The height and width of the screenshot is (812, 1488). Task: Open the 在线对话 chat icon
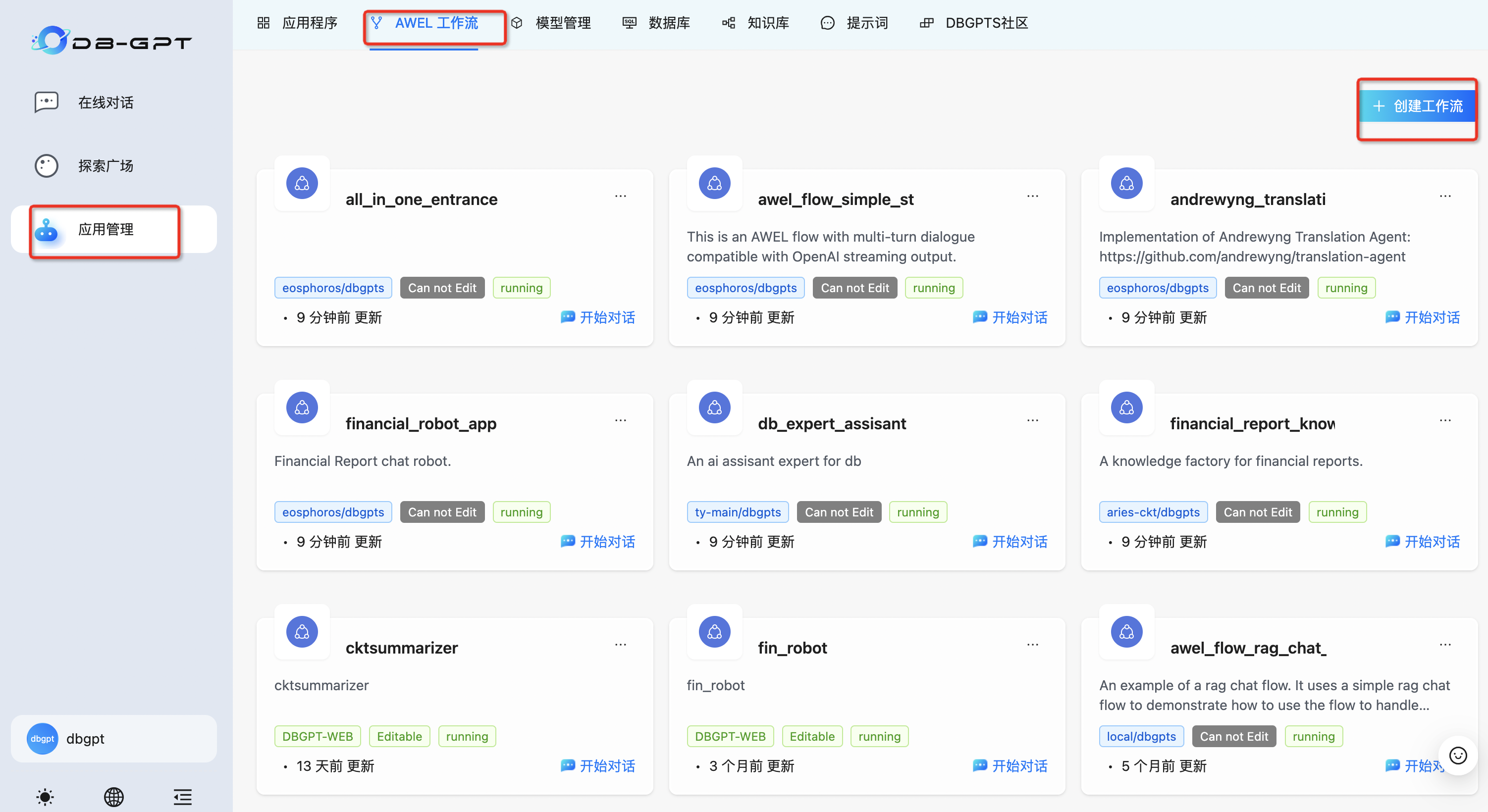point(46,102)
